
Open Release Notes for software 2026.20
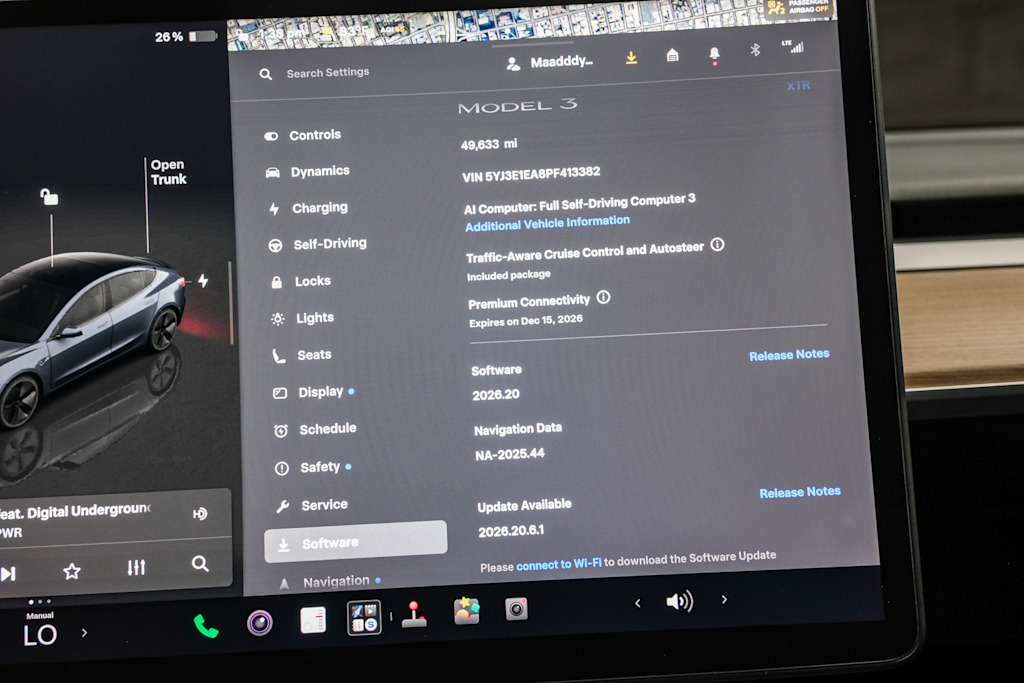click(x=789, y=355)
